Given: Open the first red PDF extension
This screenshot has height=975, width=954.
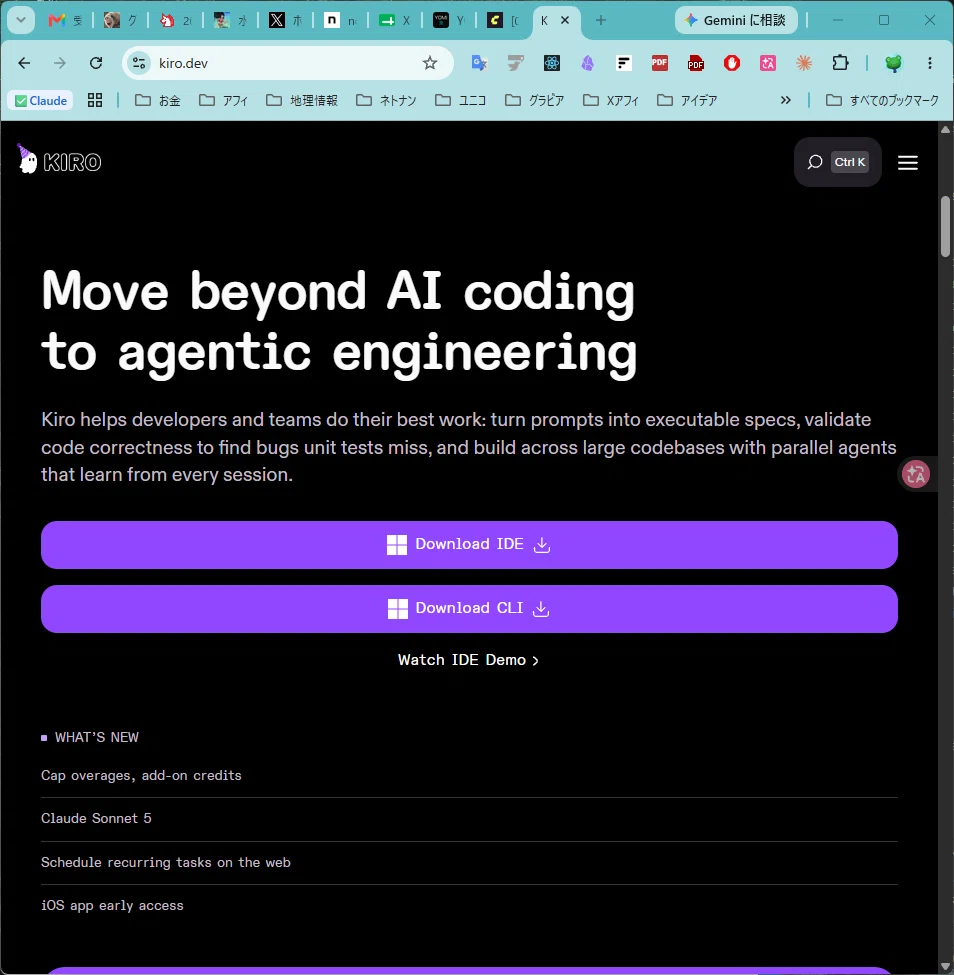Looking at the screenshot, I should pyautogui.click(x=660, y=63).
